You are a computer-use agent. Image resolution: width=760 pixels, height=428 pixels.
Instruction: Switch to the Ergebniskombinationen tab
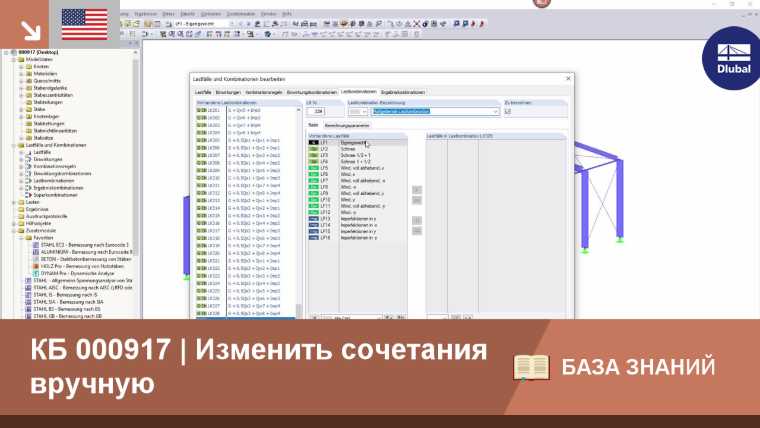point(403,92)
